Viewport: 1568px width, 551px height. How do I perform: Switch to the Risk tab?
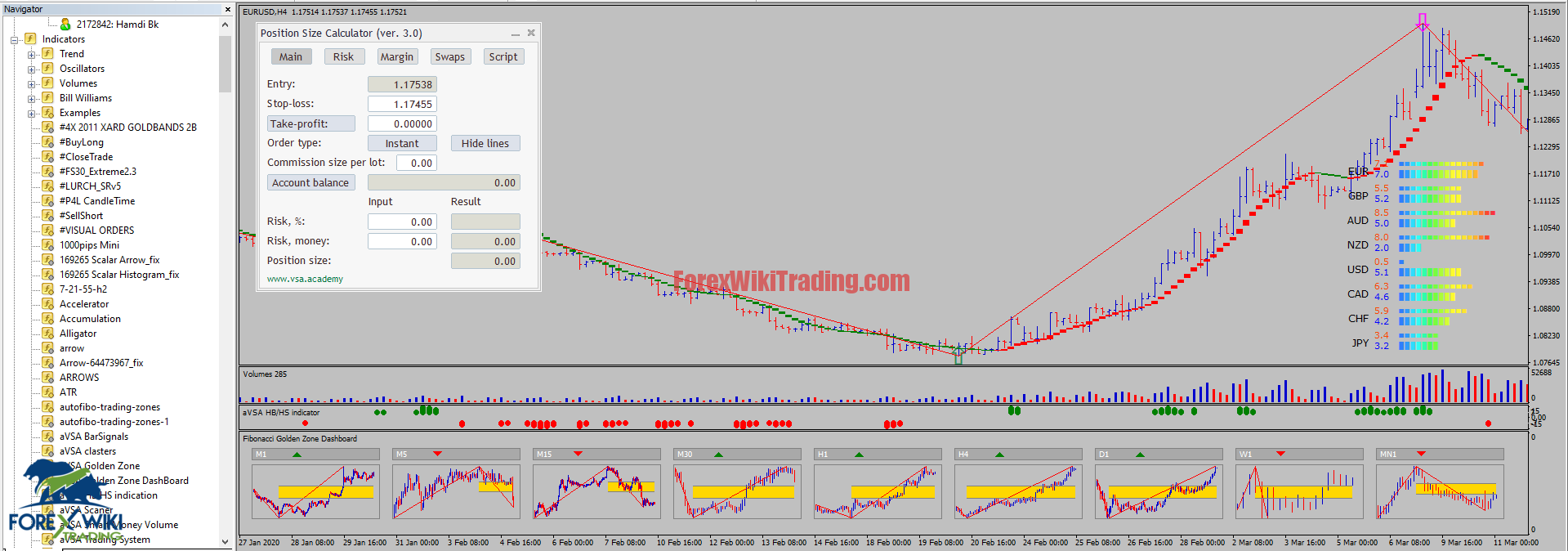pyautogui.click(x=343, y=56)
